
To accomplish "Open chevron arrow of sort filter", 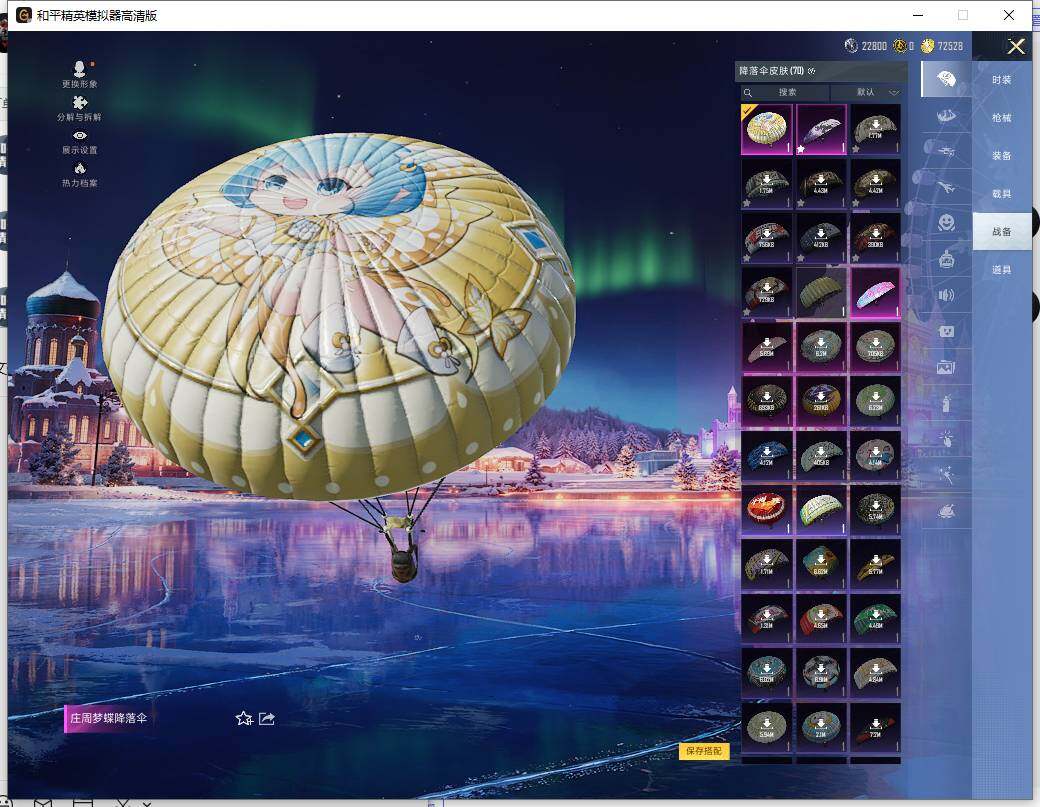I will click(893, 93).
